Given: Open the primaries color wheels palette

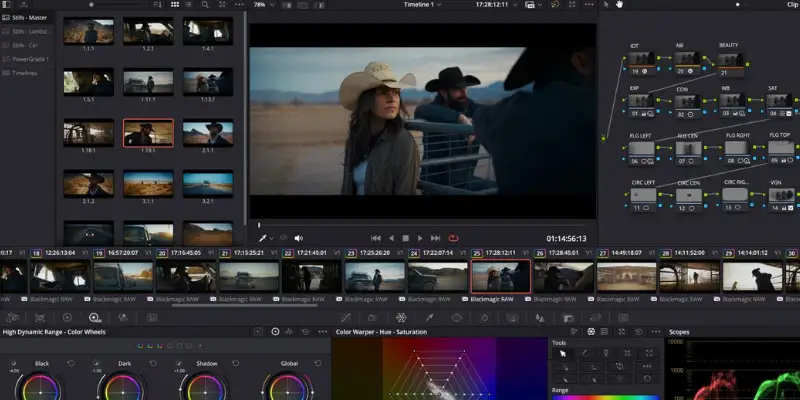Looking at the screenshot, I should (x=67, y=318).
